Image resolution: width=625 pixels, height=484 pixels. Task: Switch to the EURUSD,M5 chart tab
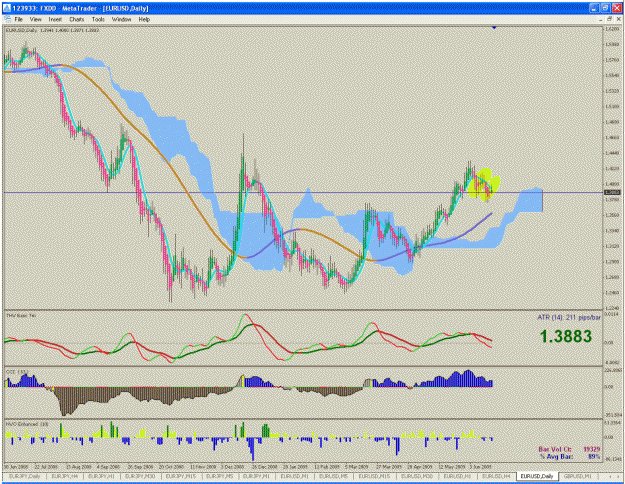click(x=333, y=476)
